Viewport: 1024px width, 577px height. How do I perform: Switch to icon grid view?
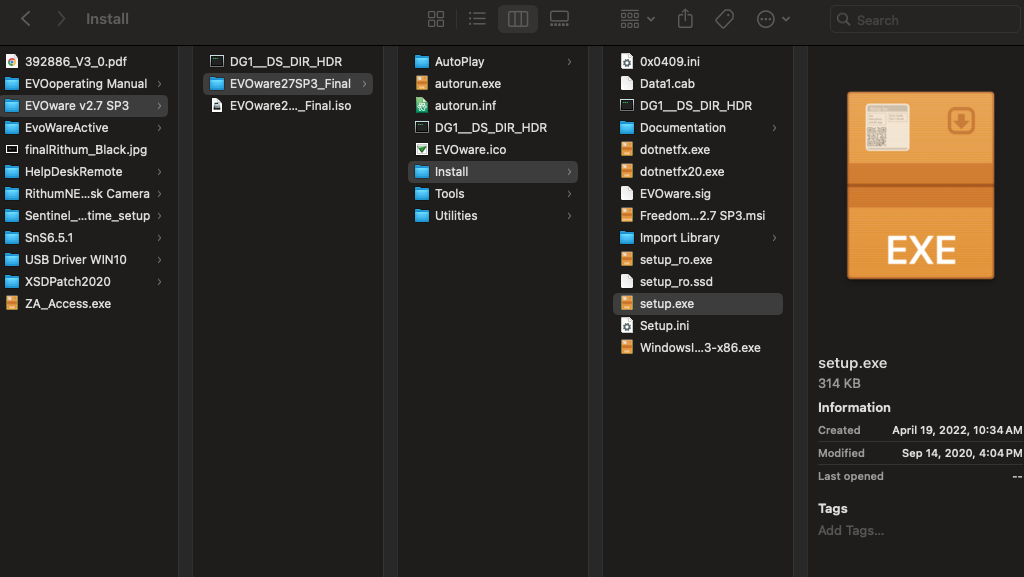click(x=436, y=19)
